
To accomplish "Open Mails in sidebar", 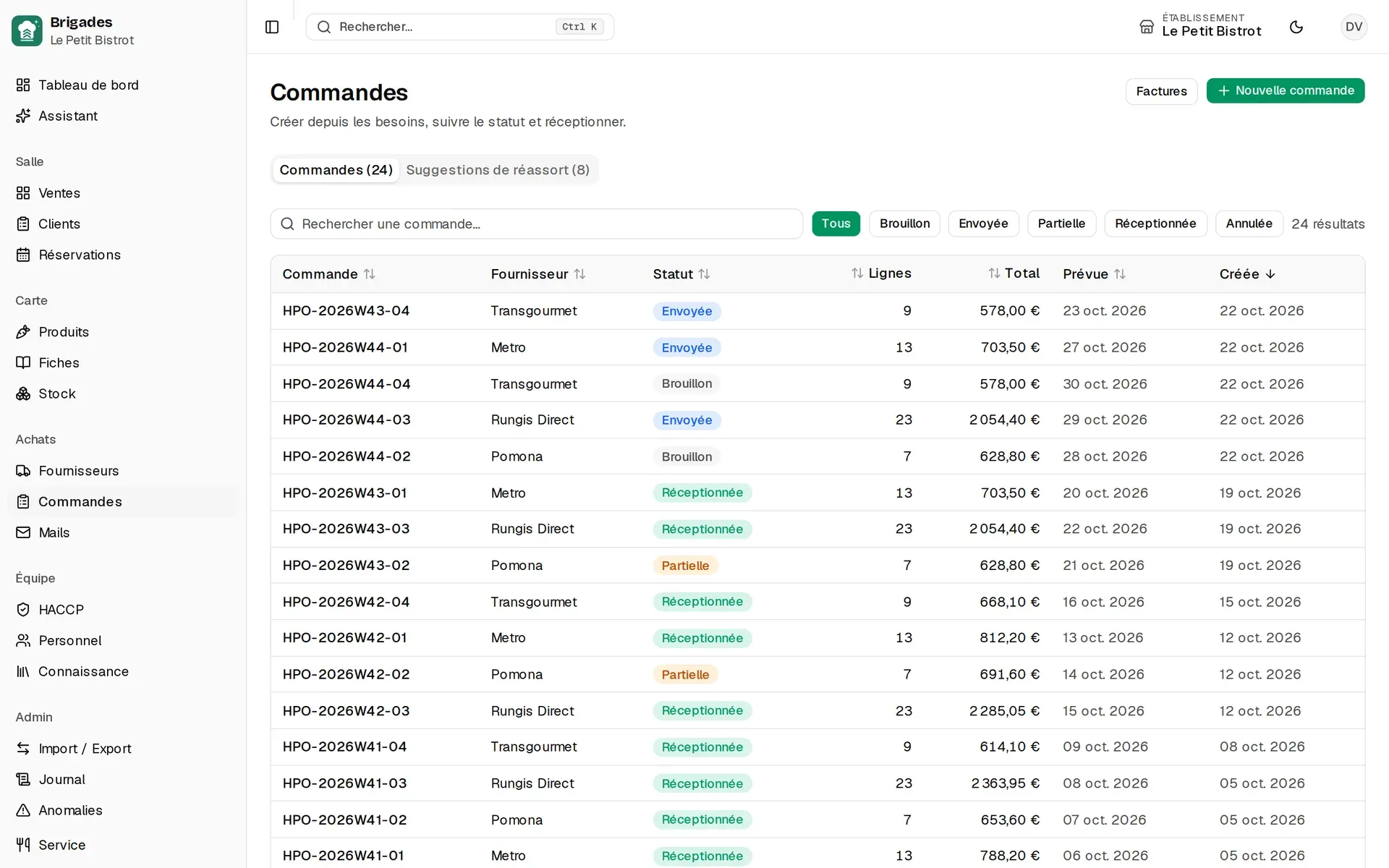I will (x=123, y=532).
